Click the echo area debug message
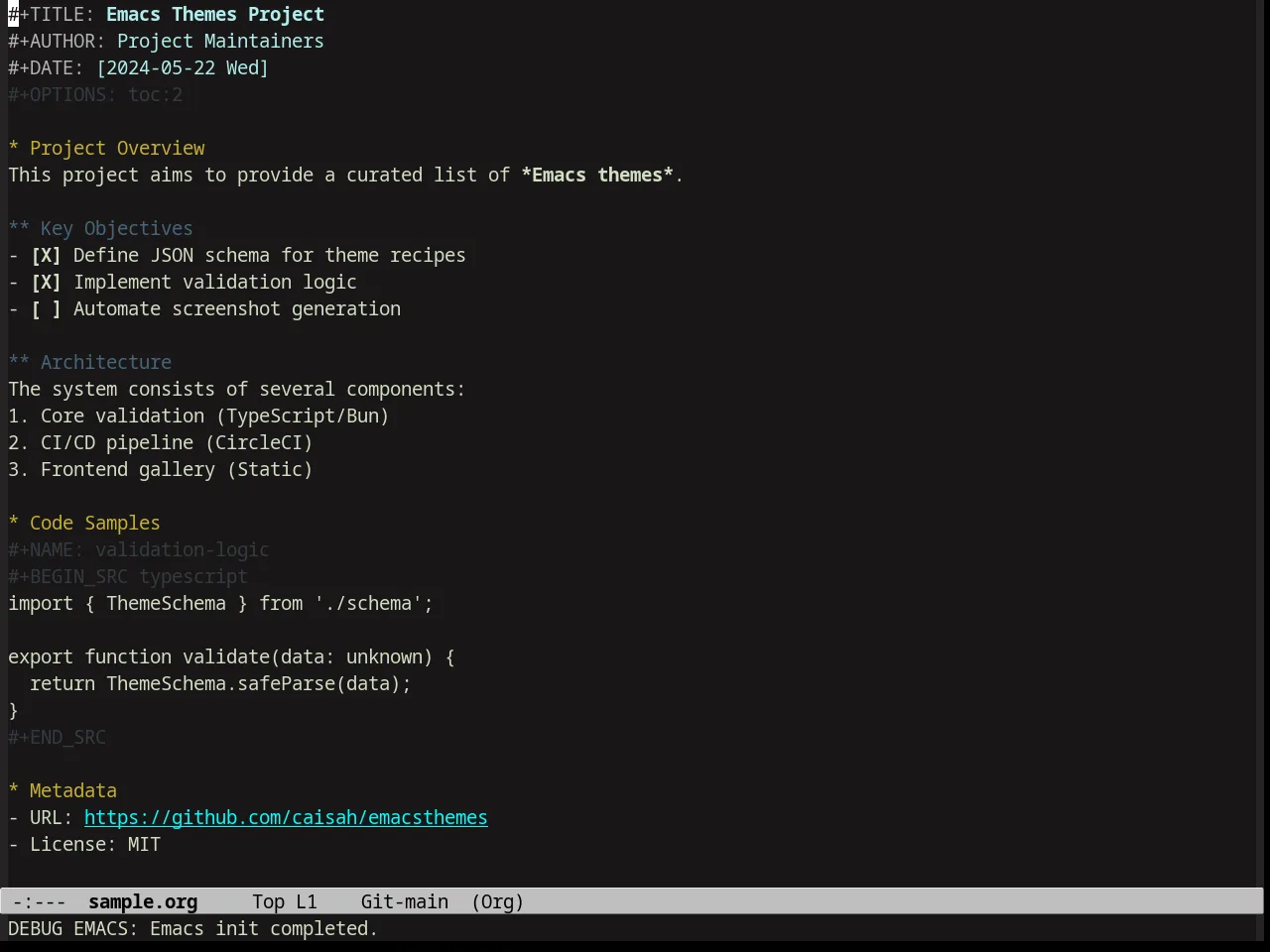Screen dimensions: 1270x952 tap(193, 929)
